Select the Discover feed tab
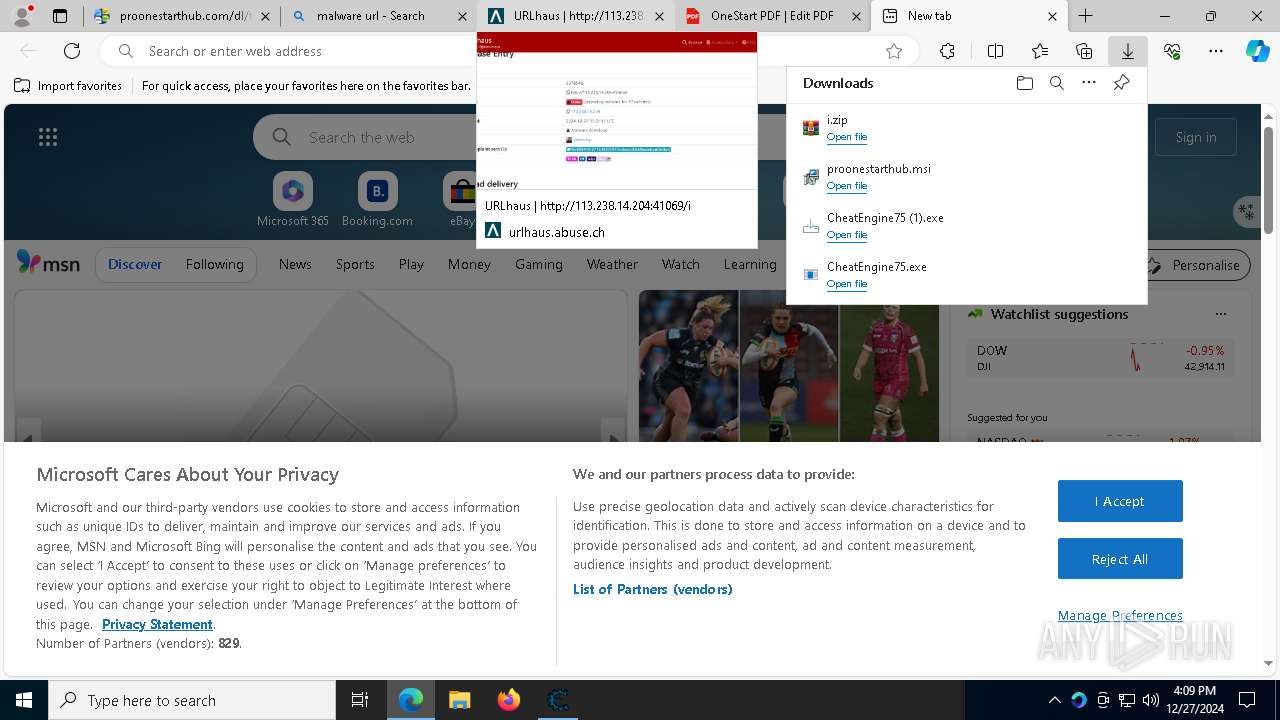The height and width of the screenshot is (720, 1280). pyautogui.click(x=135, y=264)
